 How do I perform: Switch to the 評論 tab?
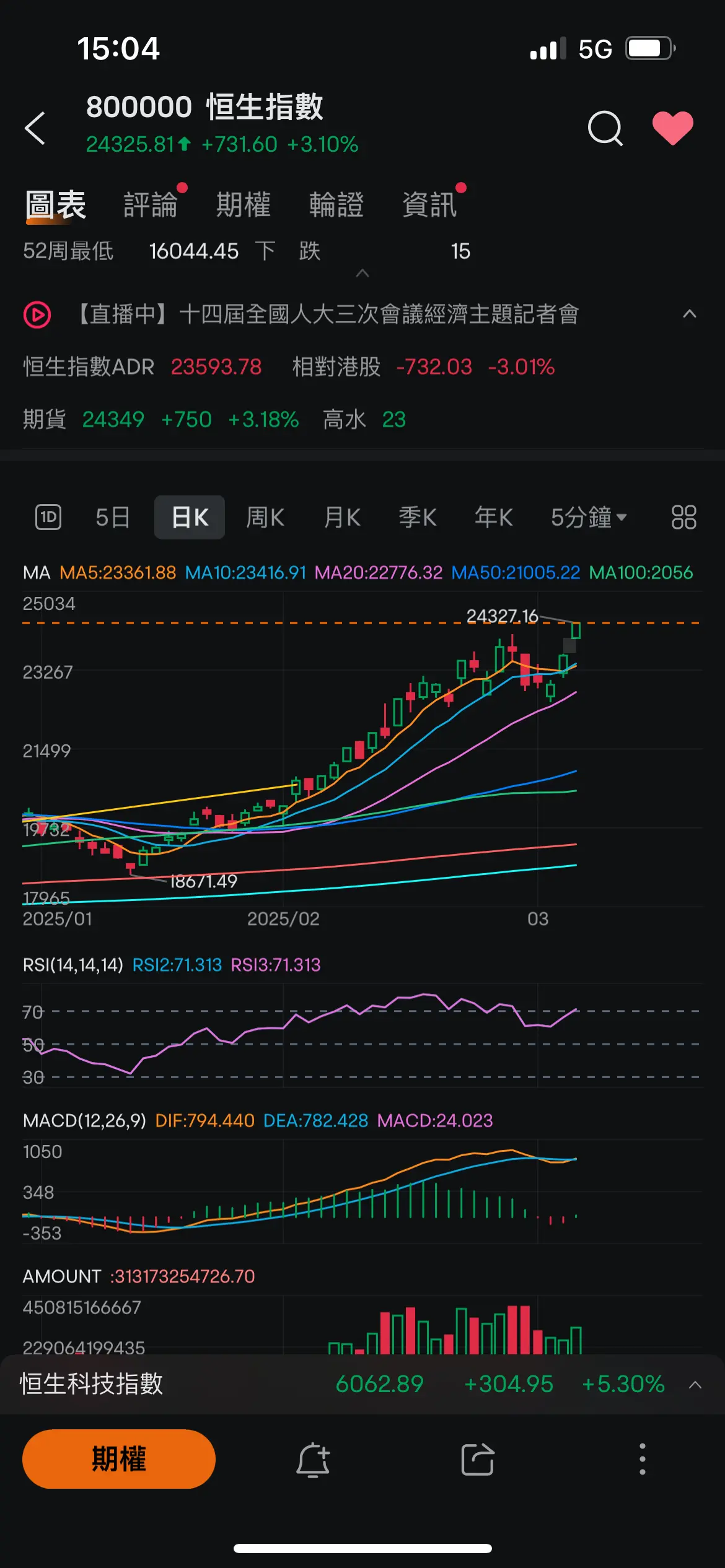pyautogui.click(x=151, y=205)
